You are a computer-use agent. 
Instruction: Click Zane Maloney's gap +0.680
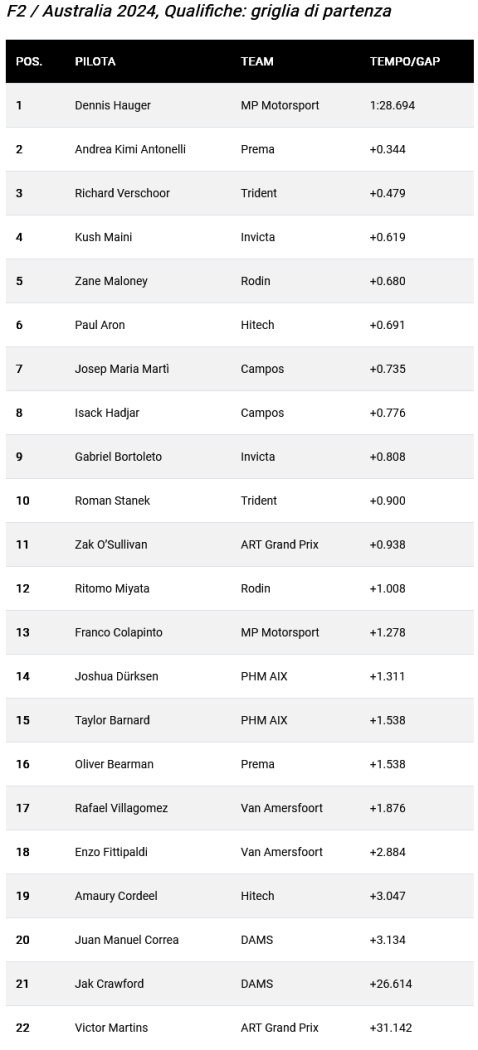click(388, 281)
